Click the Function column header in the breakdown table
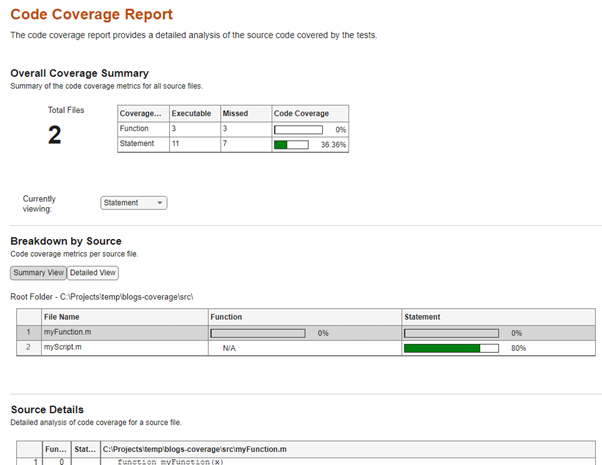 tap(226, 317)
